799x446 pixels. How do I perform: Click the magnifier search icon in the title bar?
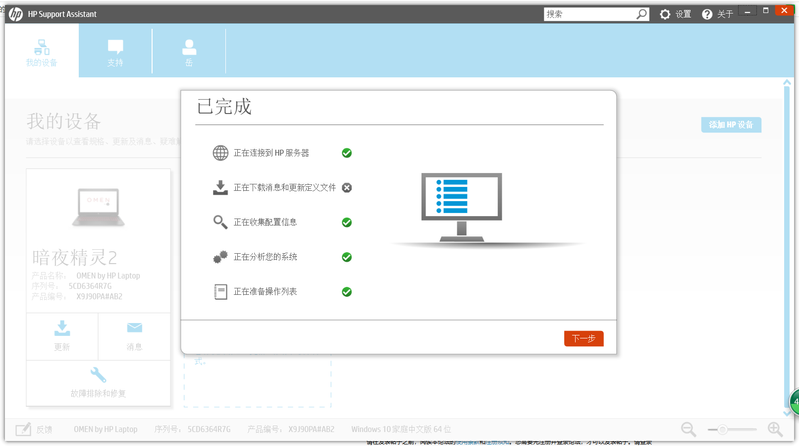tap(642, 14)
